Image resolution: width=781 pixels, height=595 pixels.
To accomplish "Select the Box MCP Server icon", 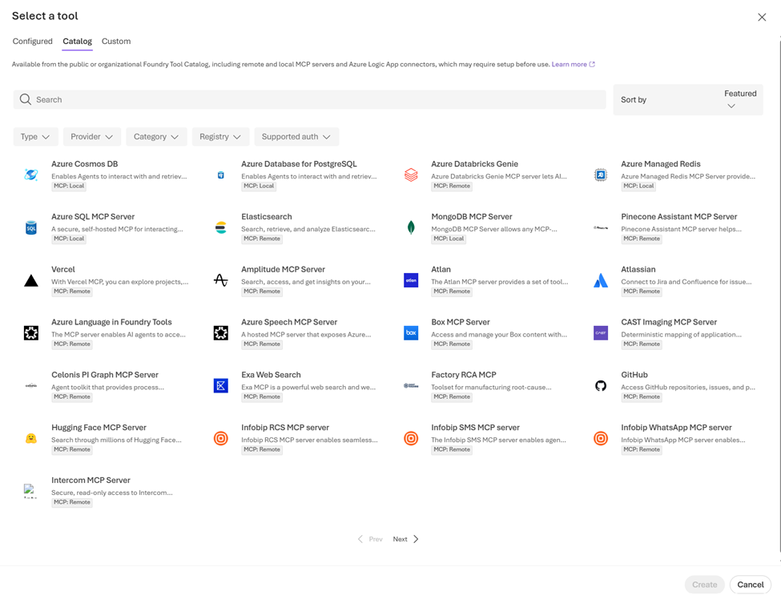I will click(411, 333).
